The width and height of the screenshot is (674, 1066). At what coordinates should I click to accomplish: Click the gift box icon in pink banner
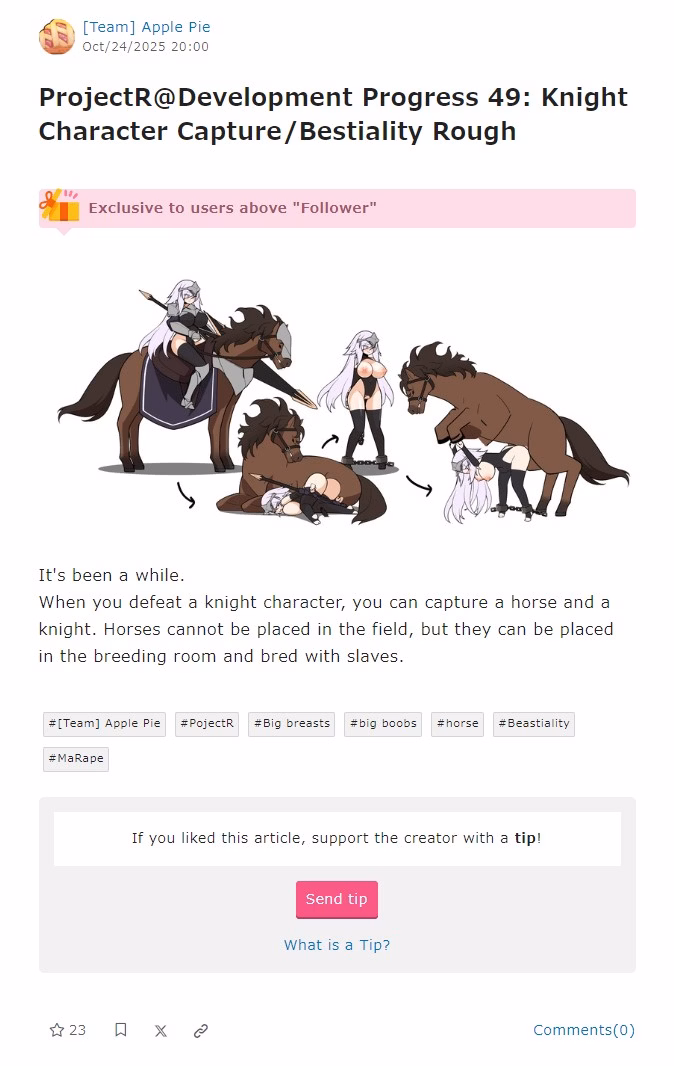(58, 206)
